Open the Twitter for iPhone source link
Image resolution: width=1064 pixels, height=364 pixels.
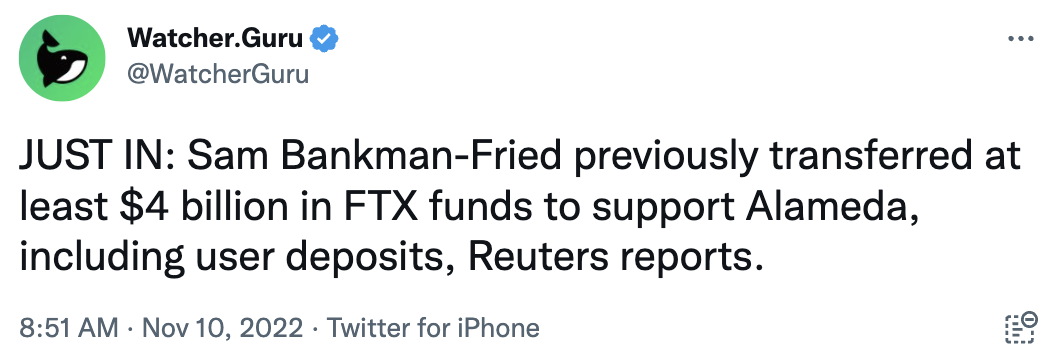(434, 329)
